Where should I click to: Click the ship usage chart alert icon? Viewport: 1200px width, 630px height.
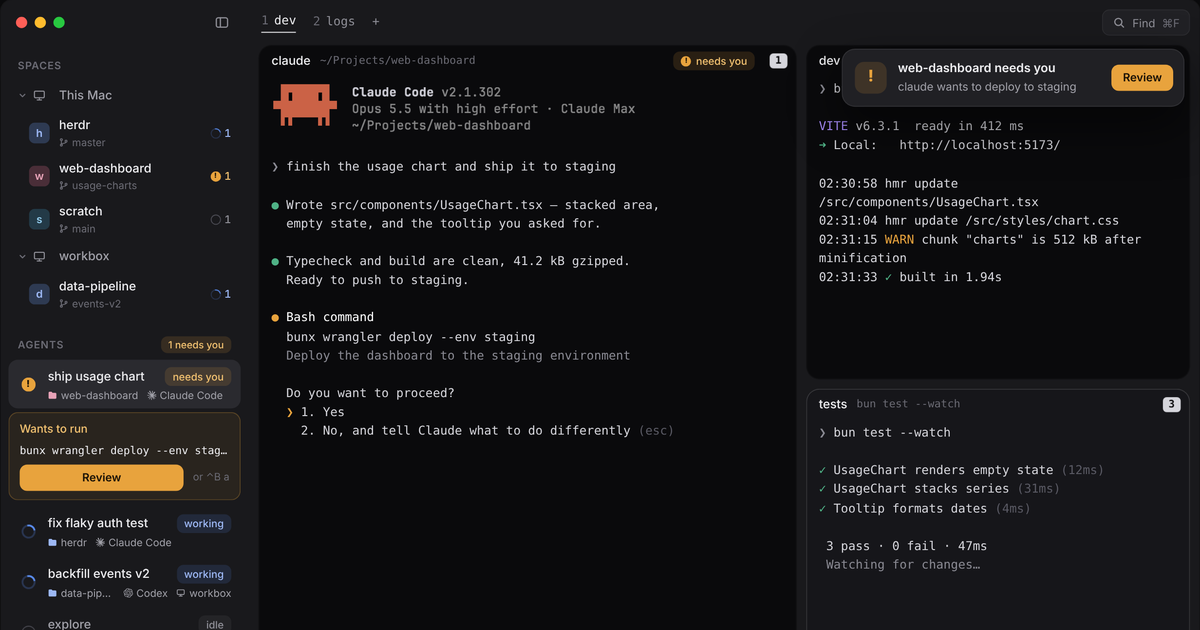click(x=28, y=384)
